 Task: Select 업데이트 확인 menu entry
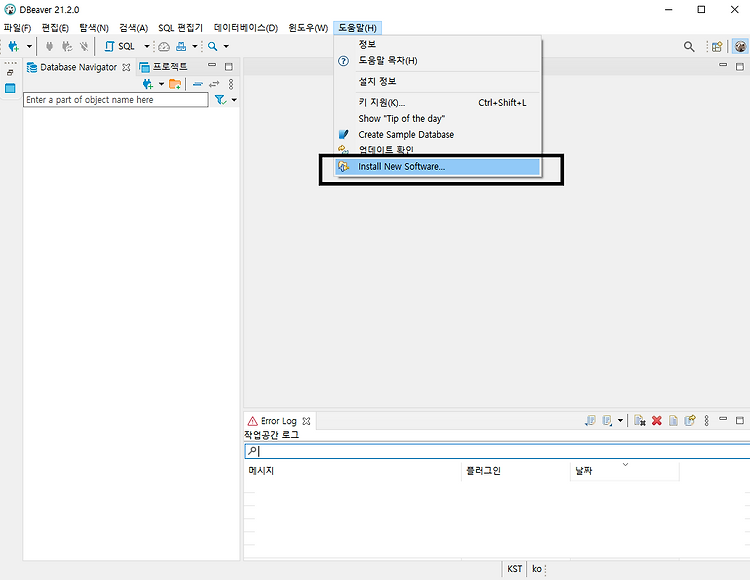click(x=438, y=150)
